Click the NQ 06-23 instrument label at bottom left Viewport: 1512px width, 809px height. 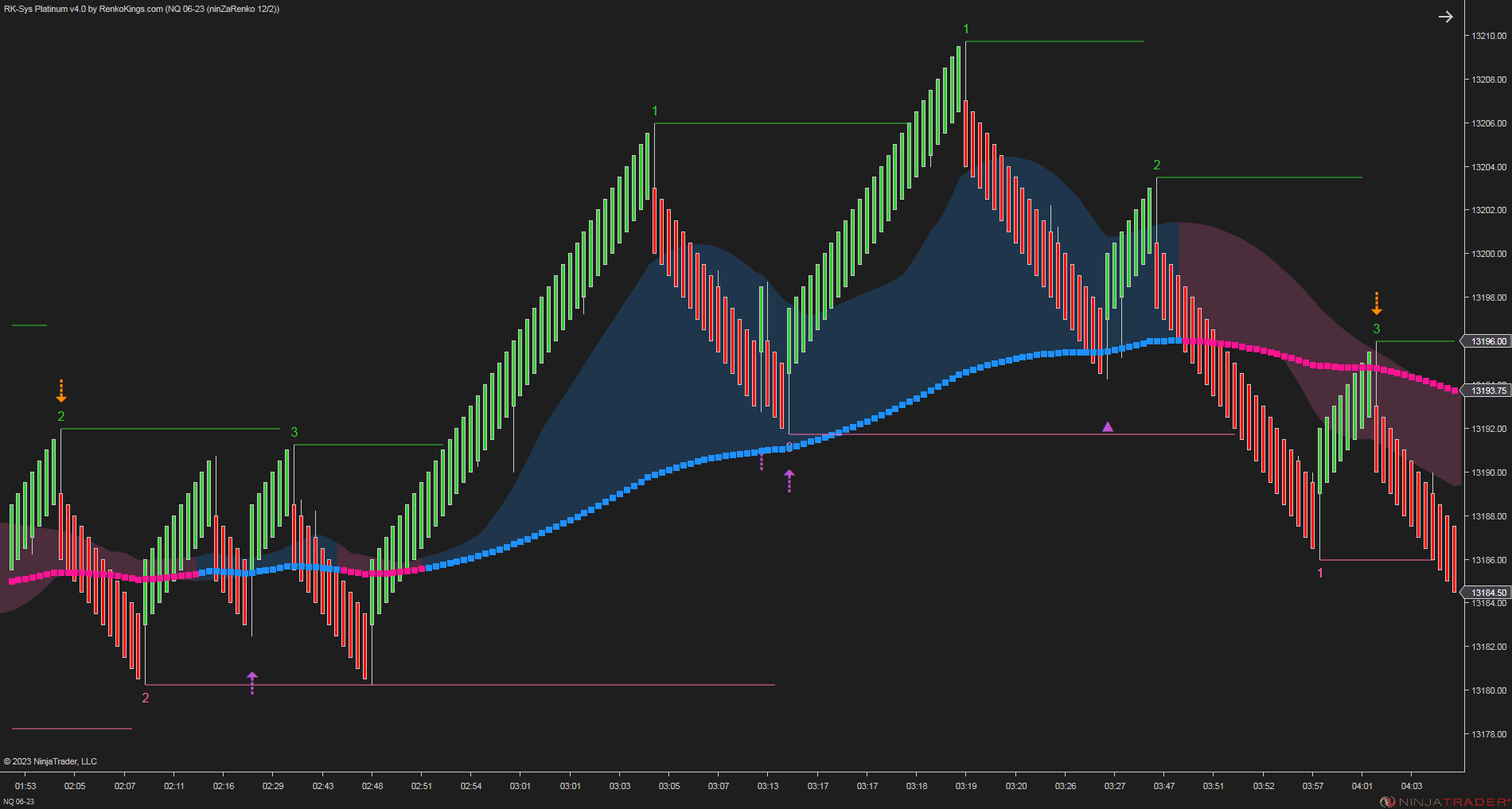pyautogui.click(x=19, y=802)
